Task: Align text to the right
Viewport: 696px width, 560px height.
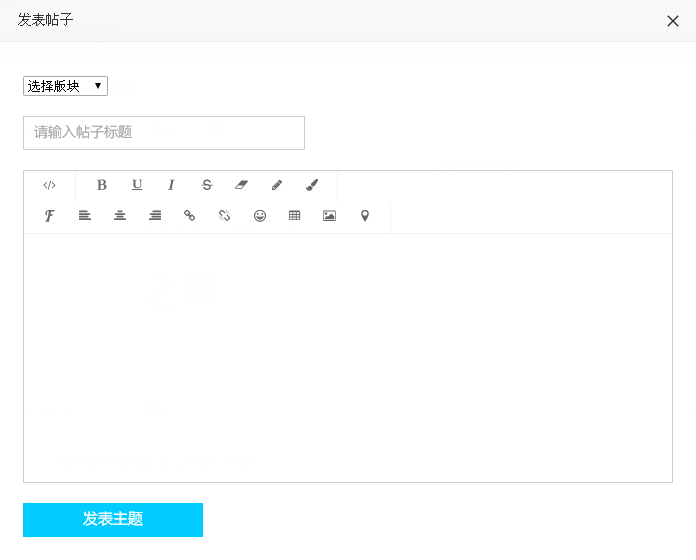Action: (155, 216)
